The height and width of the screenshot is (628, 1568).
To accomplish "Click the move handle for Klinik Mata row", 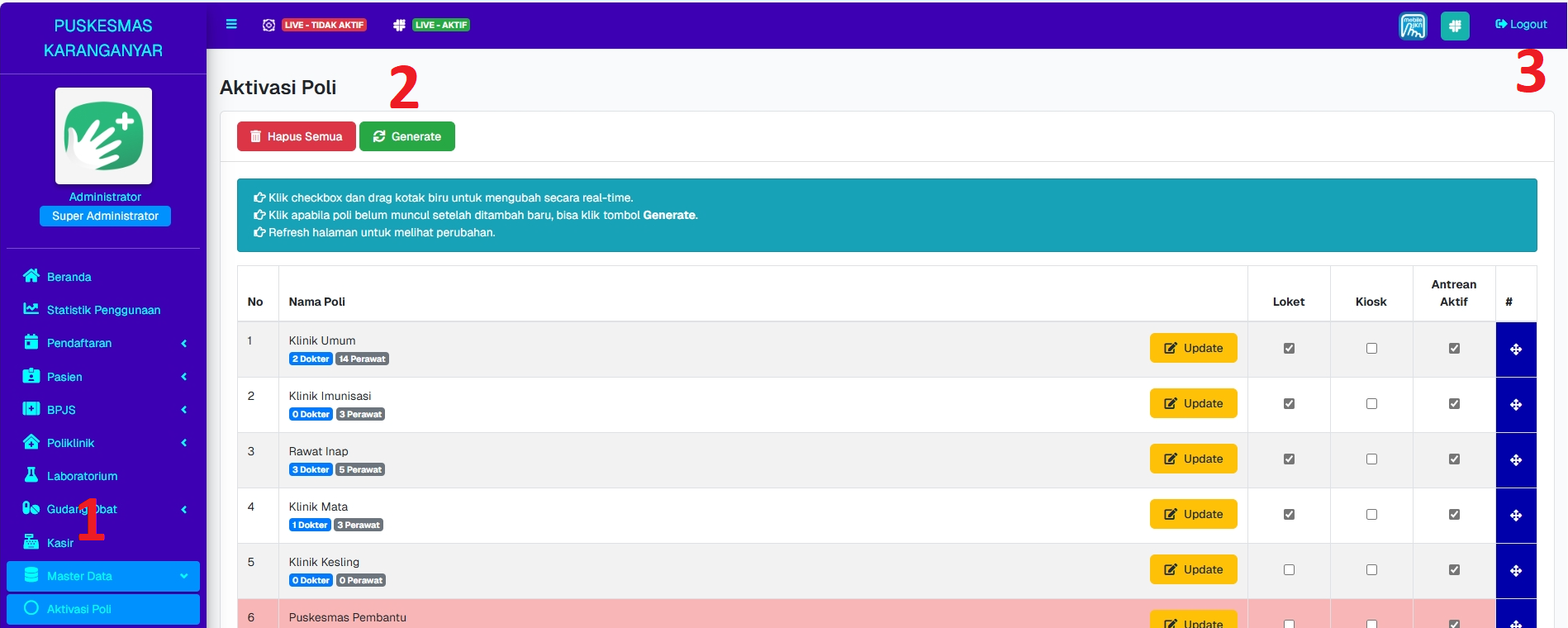I will (x=1516, y=516).
